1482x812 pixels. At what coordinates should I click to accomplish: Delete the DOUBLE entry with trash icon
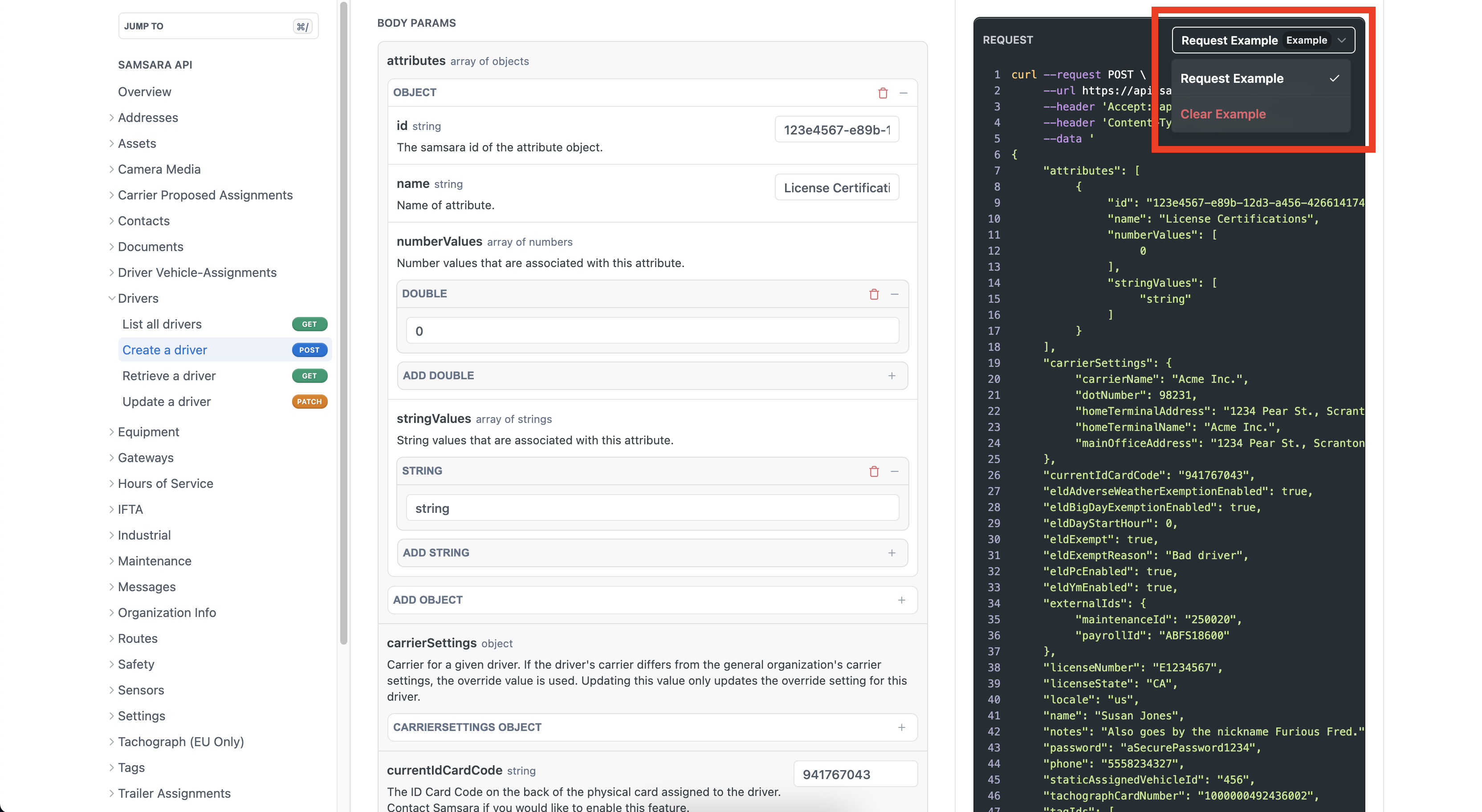(873, 294)
